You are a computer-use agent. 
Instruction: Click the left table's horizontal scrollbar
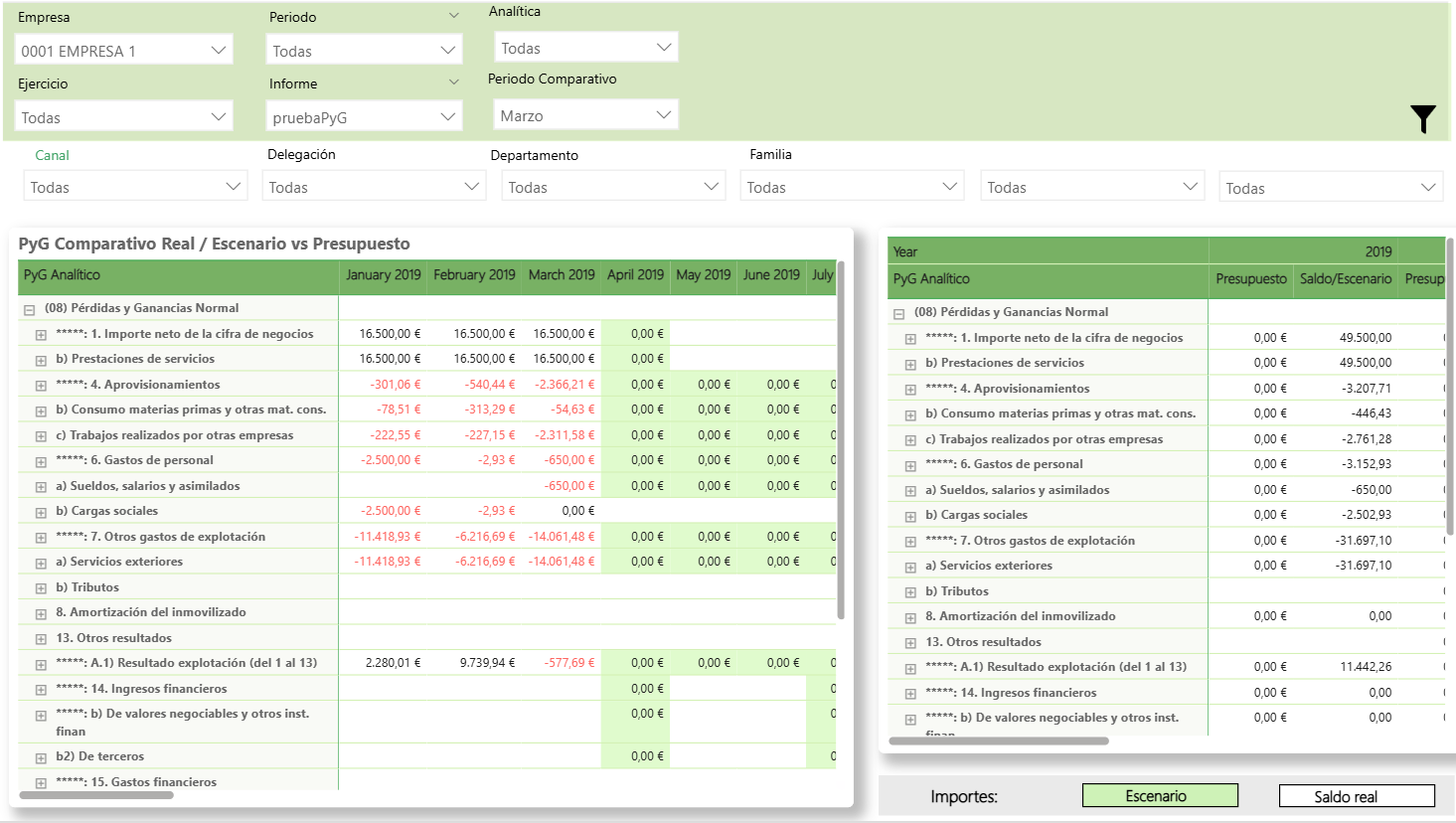pyautogui.click(x=97, y=795)
